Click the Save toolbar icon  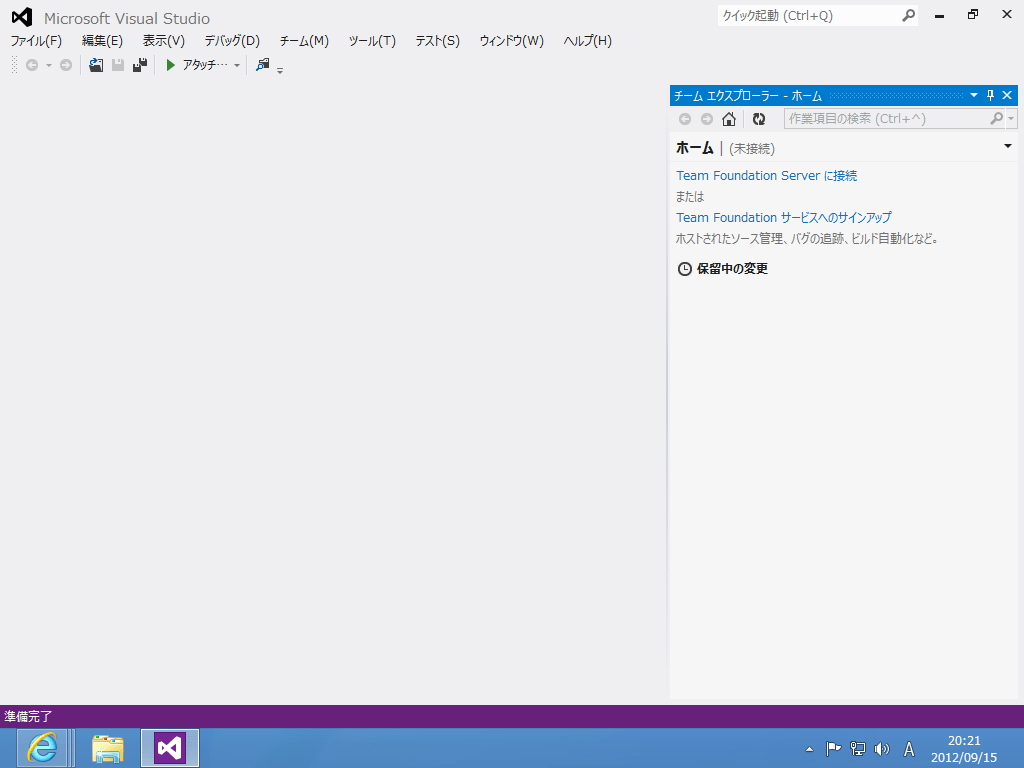(x=118, y=65)
